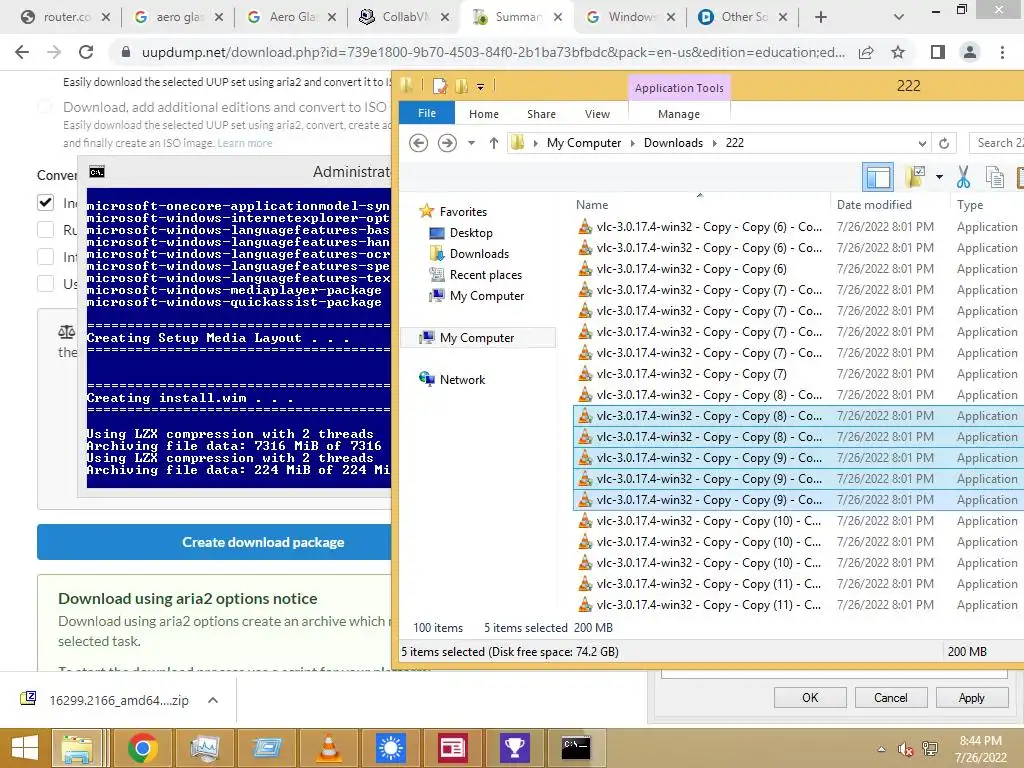Viewport: 1024px width, 768px height.
Task: Select 'Download, add additional editions' radio option
Action: click(x=44, y=106)
